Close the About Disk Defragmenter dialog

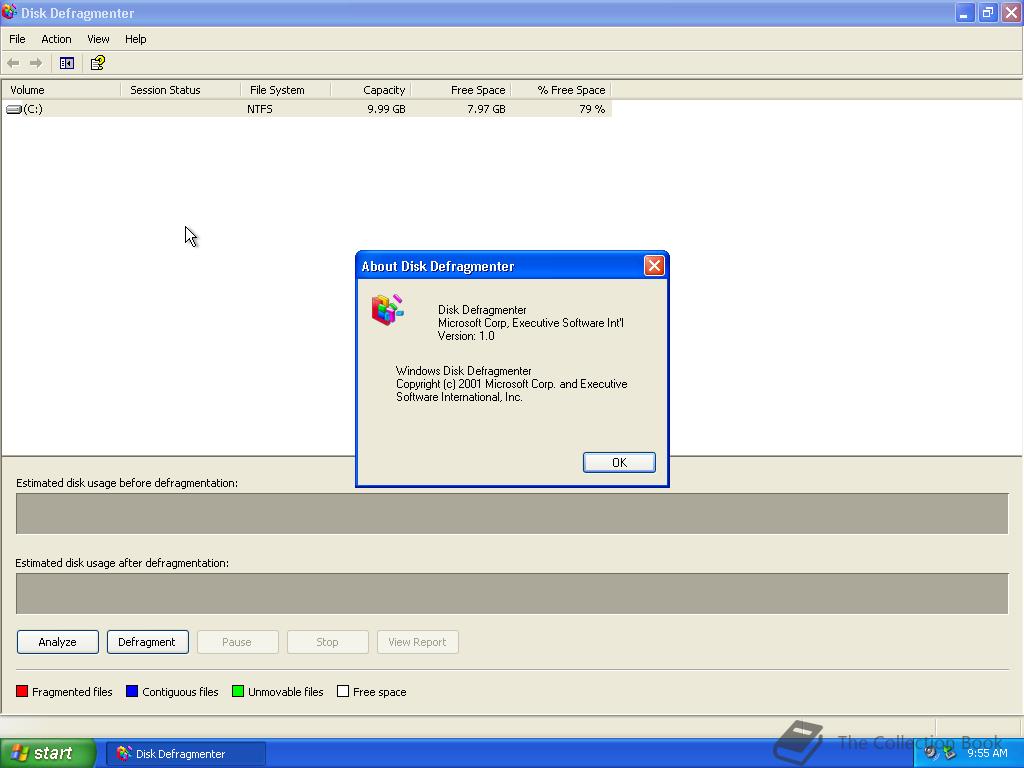654,266
